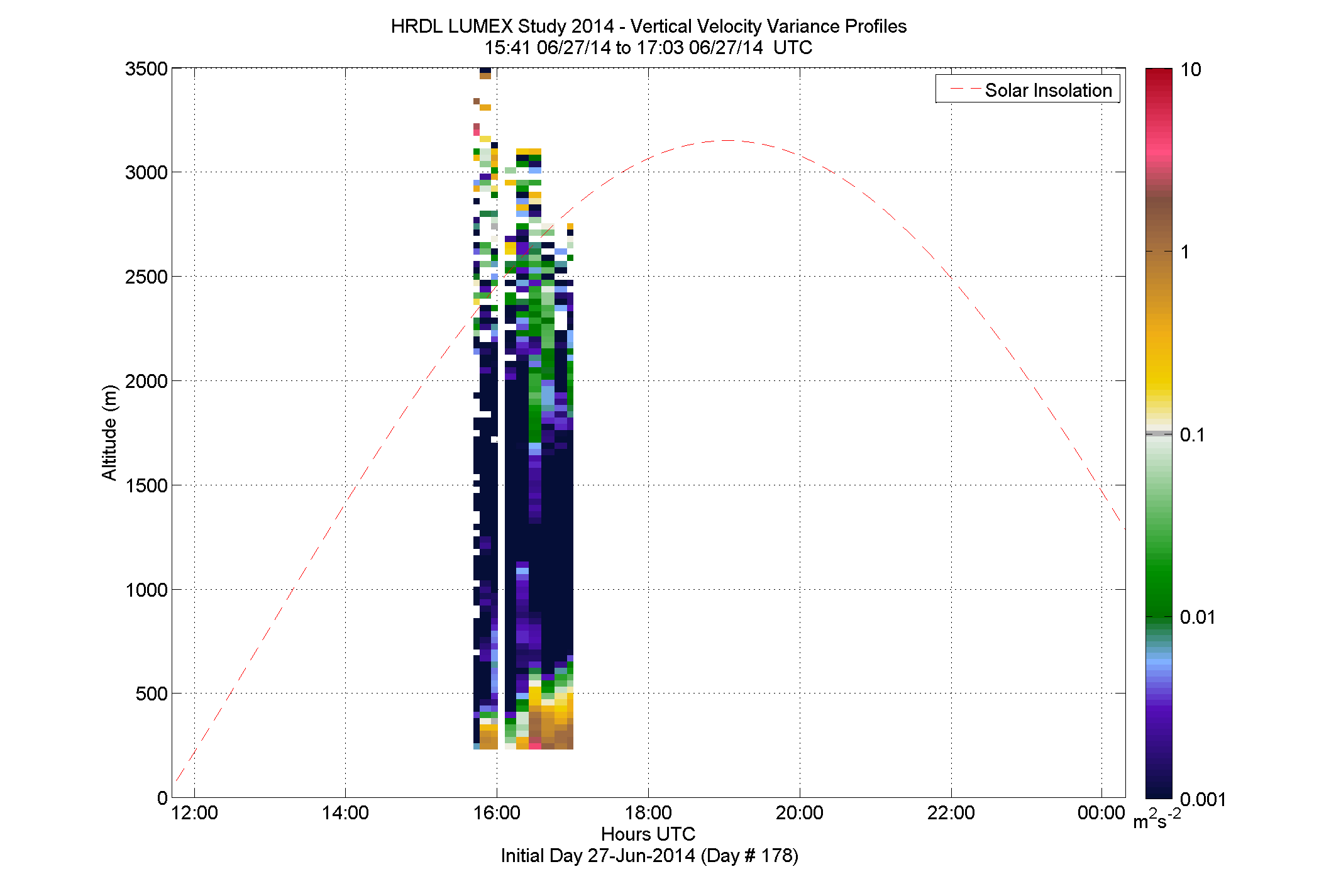1319x896 pixels.
Task: Click the 1500 altitude tick label
Action: [146, 485]
